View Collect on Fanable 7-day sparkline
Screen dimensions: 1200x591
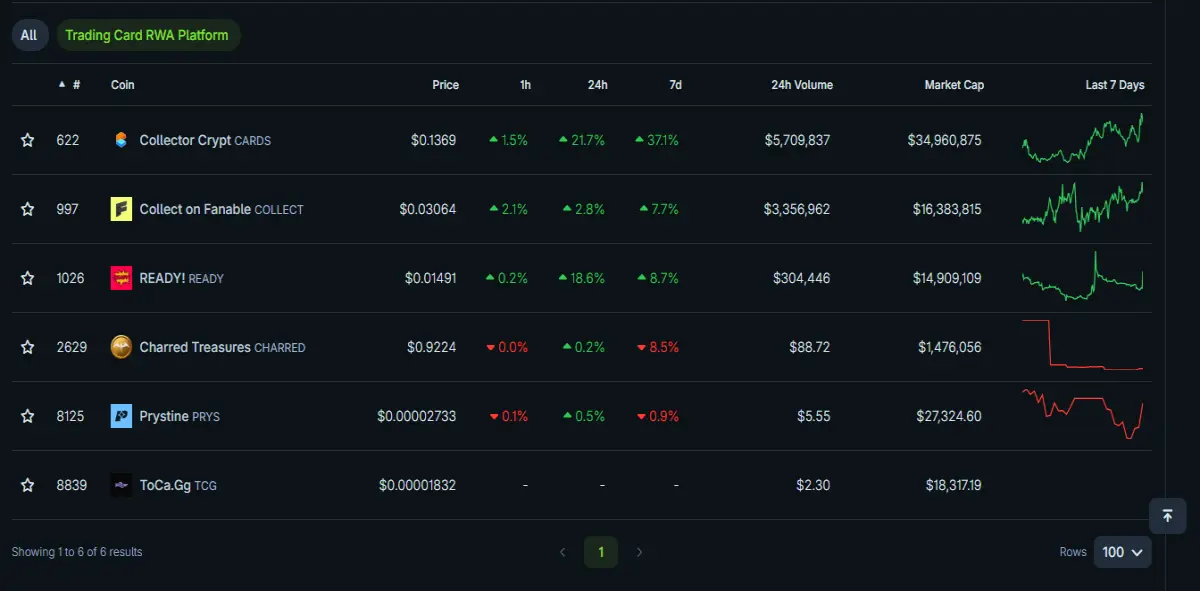pos(1083,207)
